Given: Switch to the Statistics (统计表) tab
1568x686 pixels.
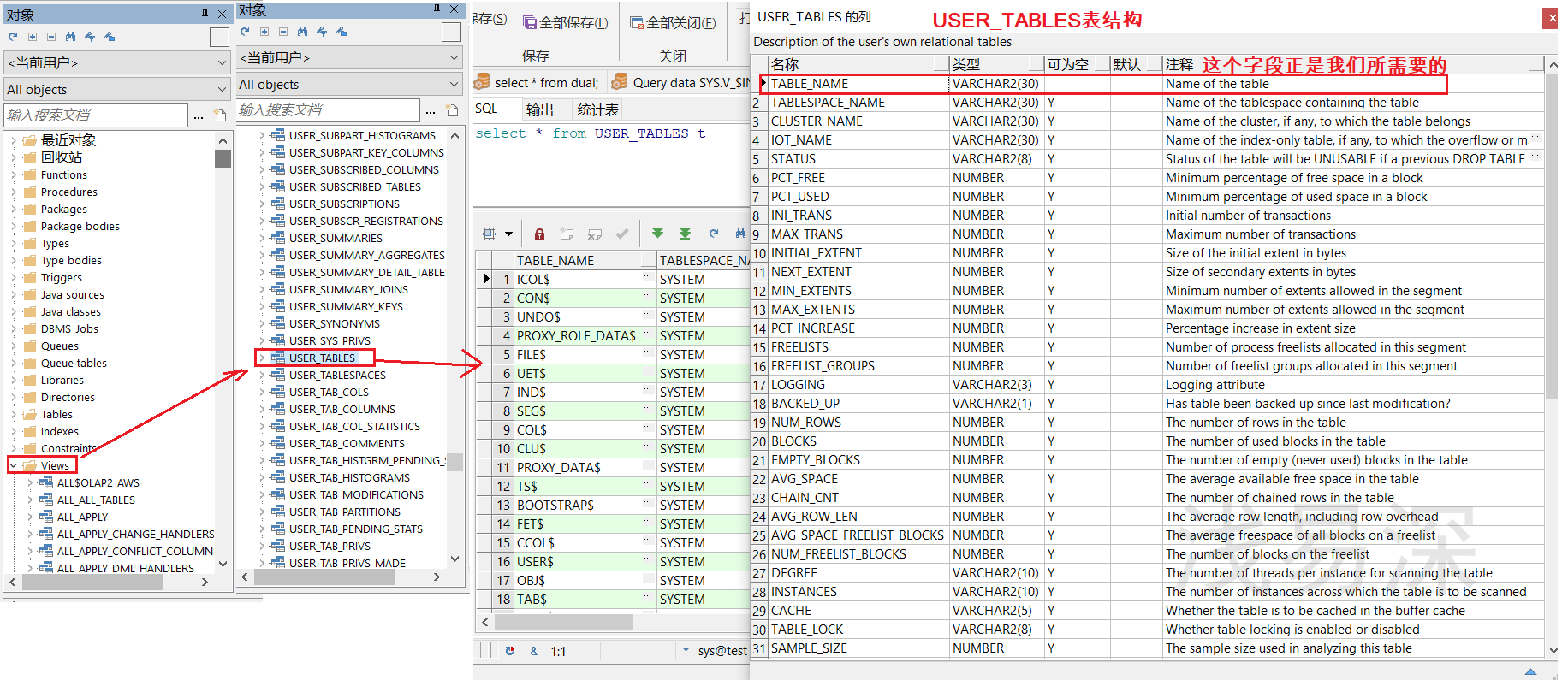Looking at the screenshot, I should point(598,109).
